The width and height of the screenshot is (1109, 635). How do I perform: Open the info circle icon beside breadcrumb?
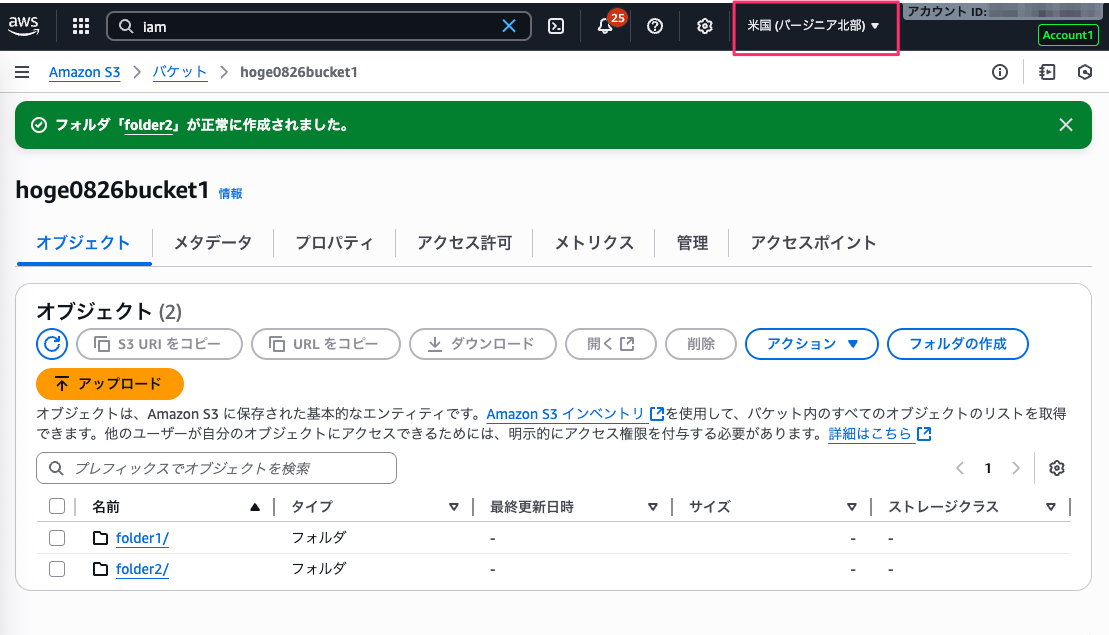[999, 72]
